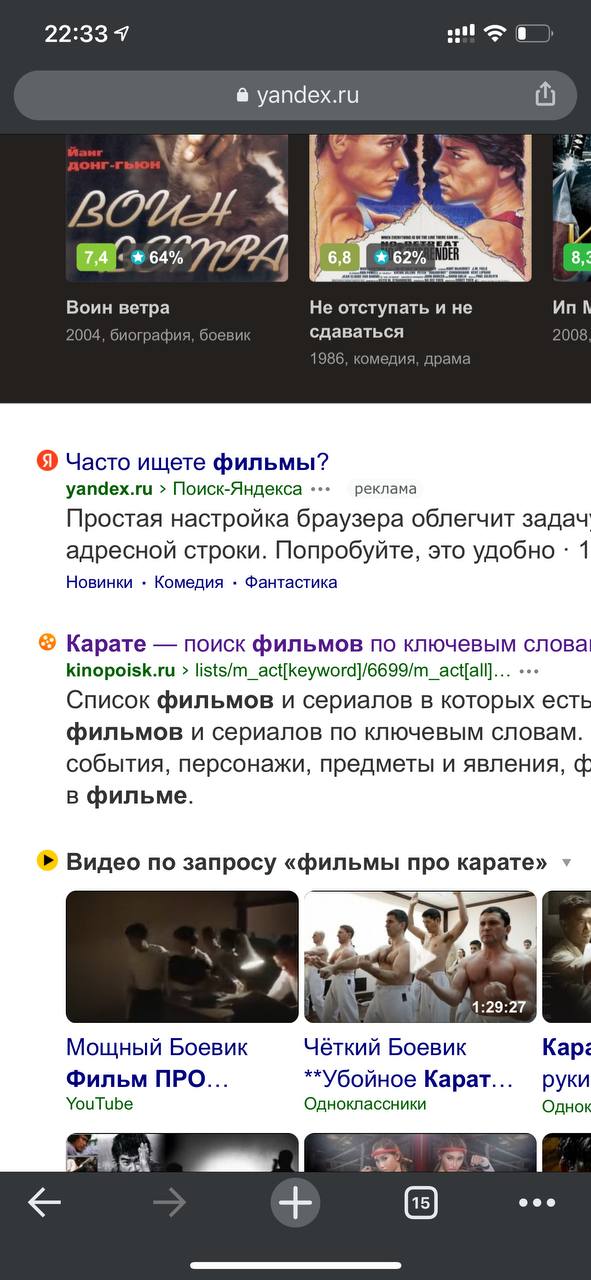The image size is (591, 1280).
Task: Tap the green kinopoisk.ru URL
Action: (x=120, y=670)
